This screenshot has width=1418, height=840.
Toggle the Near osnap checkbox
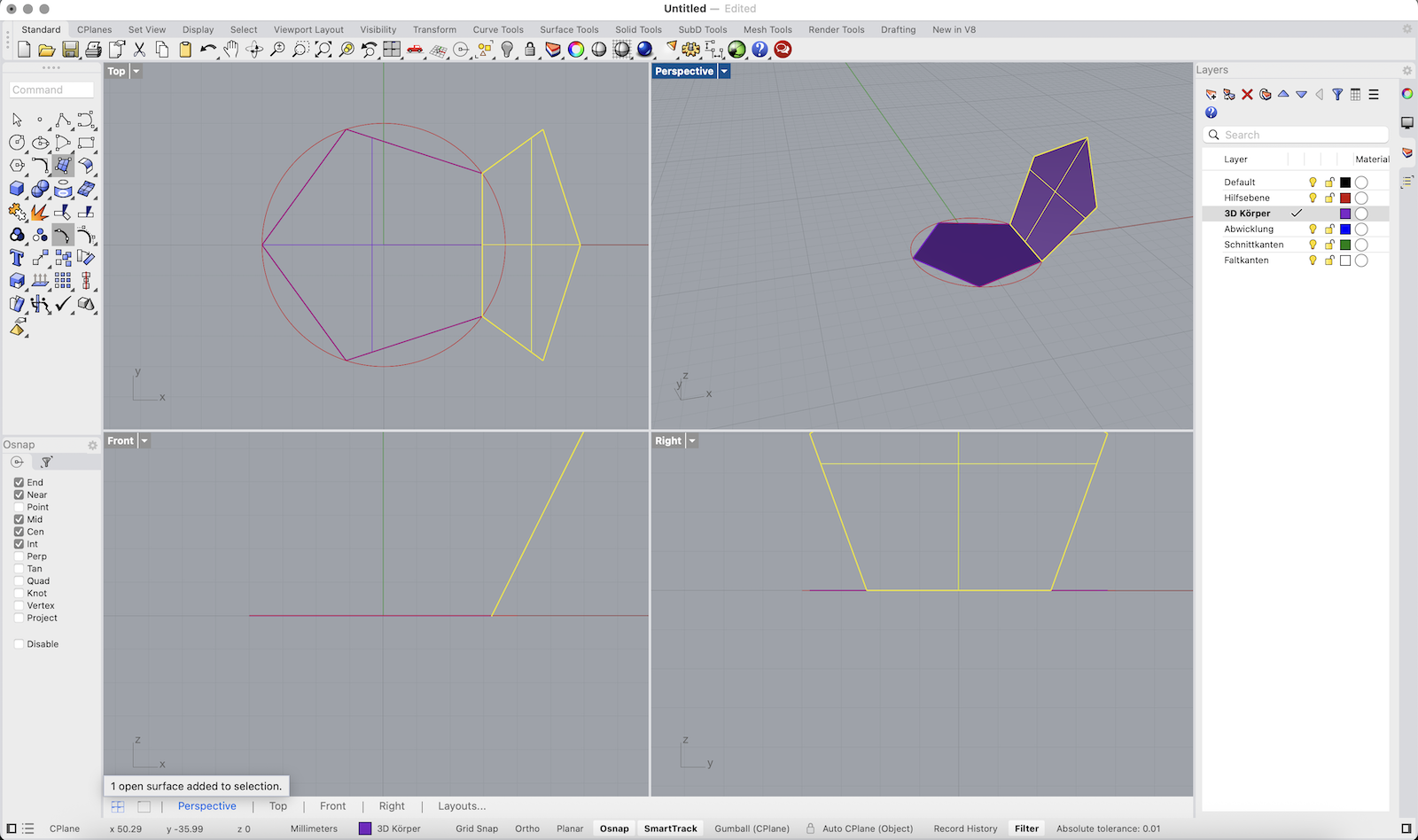19,494
